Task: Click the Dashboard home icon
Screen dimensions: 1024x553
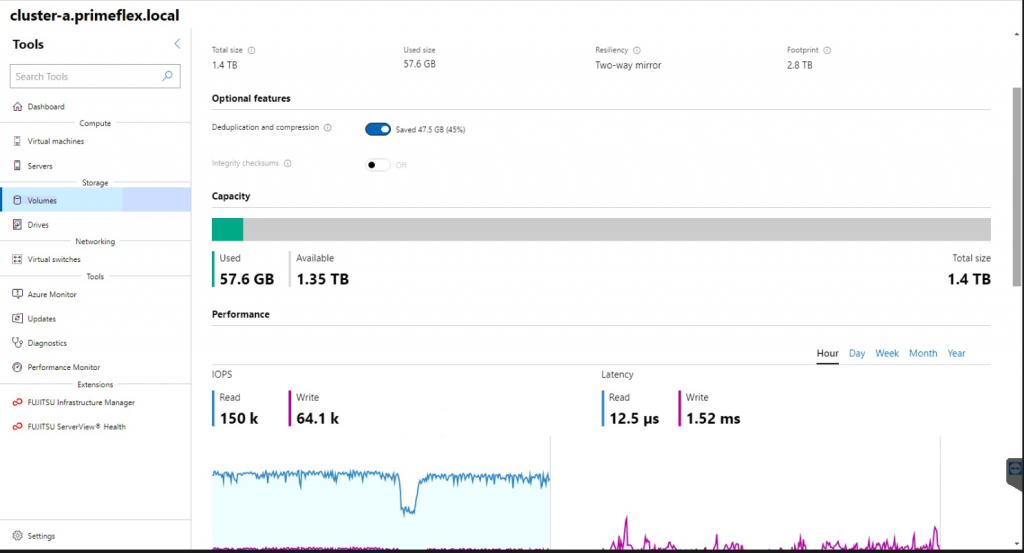Action: click(x=17, y=107)
